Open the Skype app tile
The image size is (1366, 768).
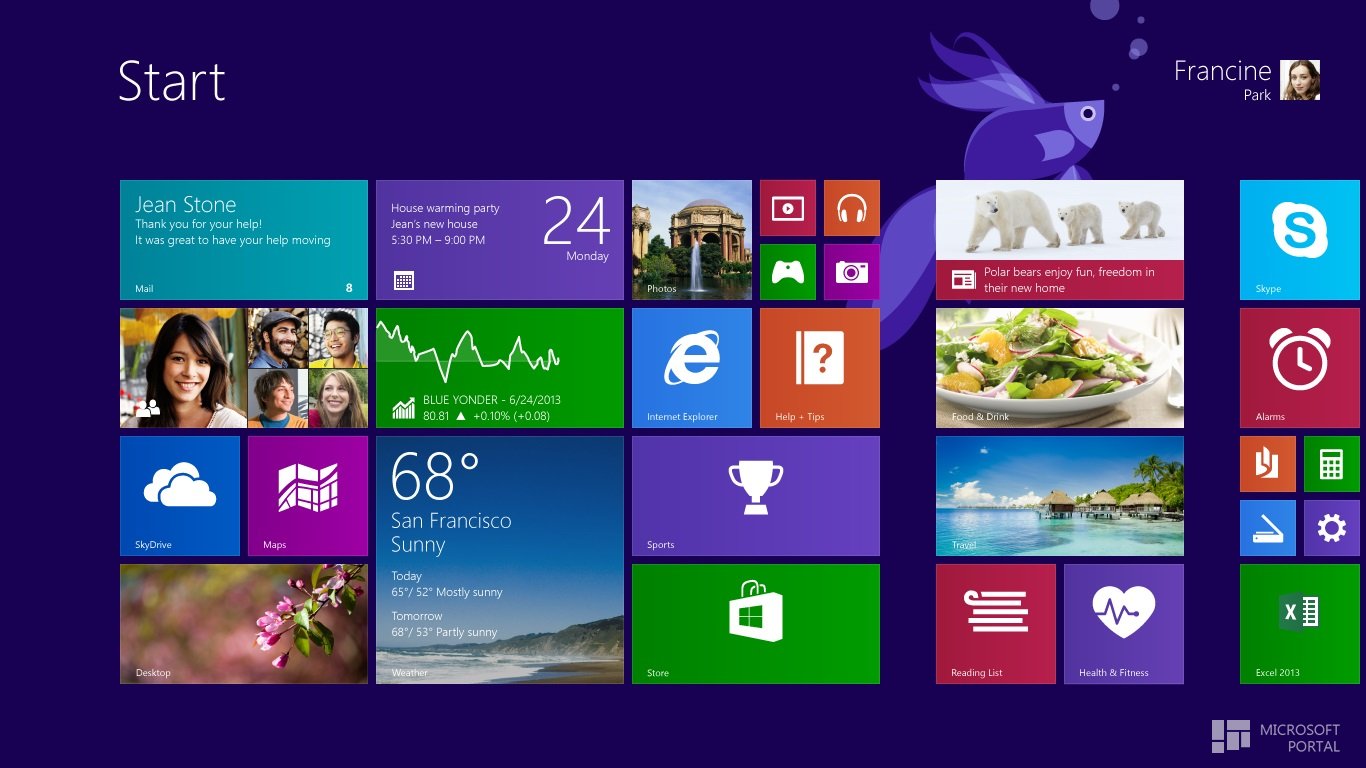coord(1299,239)
